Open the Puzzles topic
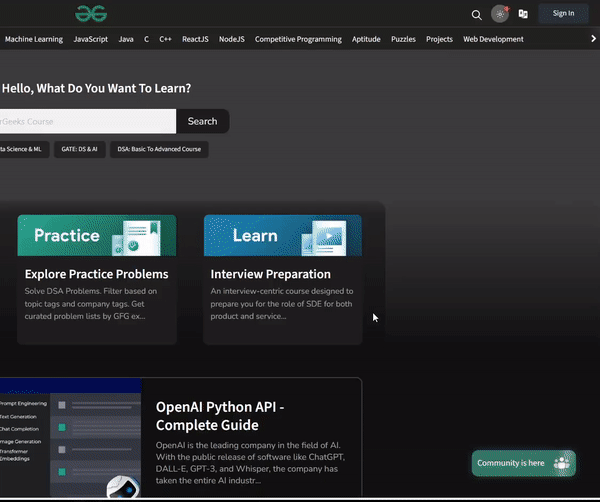 (403, 39)
